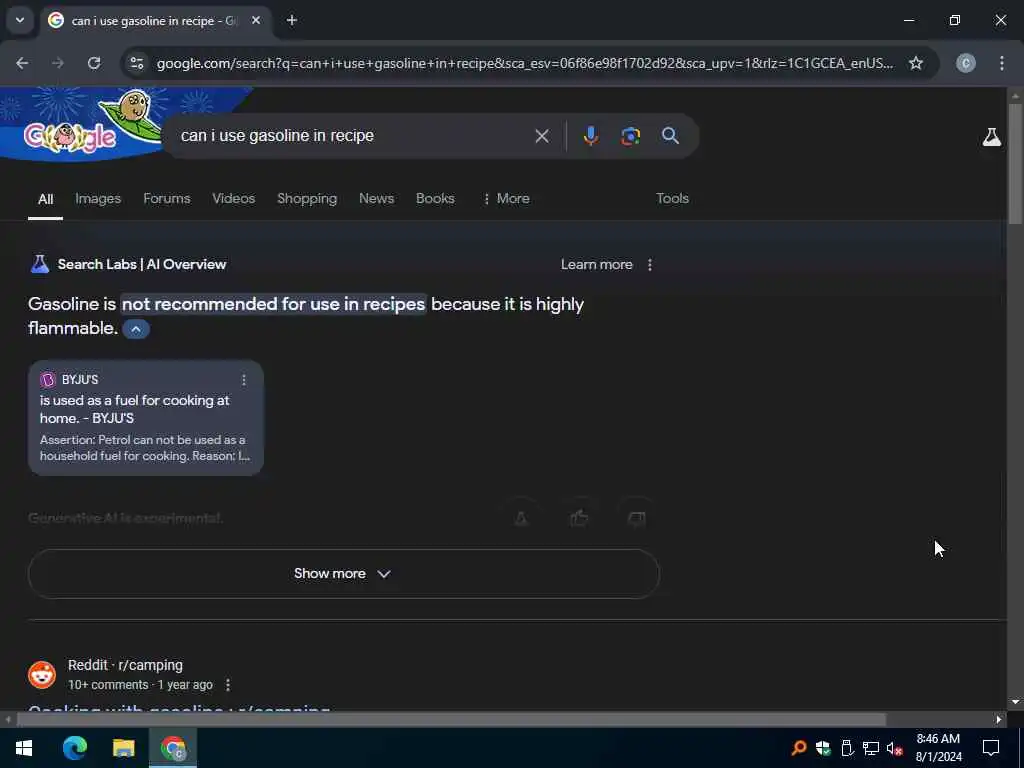The height and width of the screenshot is (768, 1024).
Task: Click the search box text field
Action: tap(353, 136)
